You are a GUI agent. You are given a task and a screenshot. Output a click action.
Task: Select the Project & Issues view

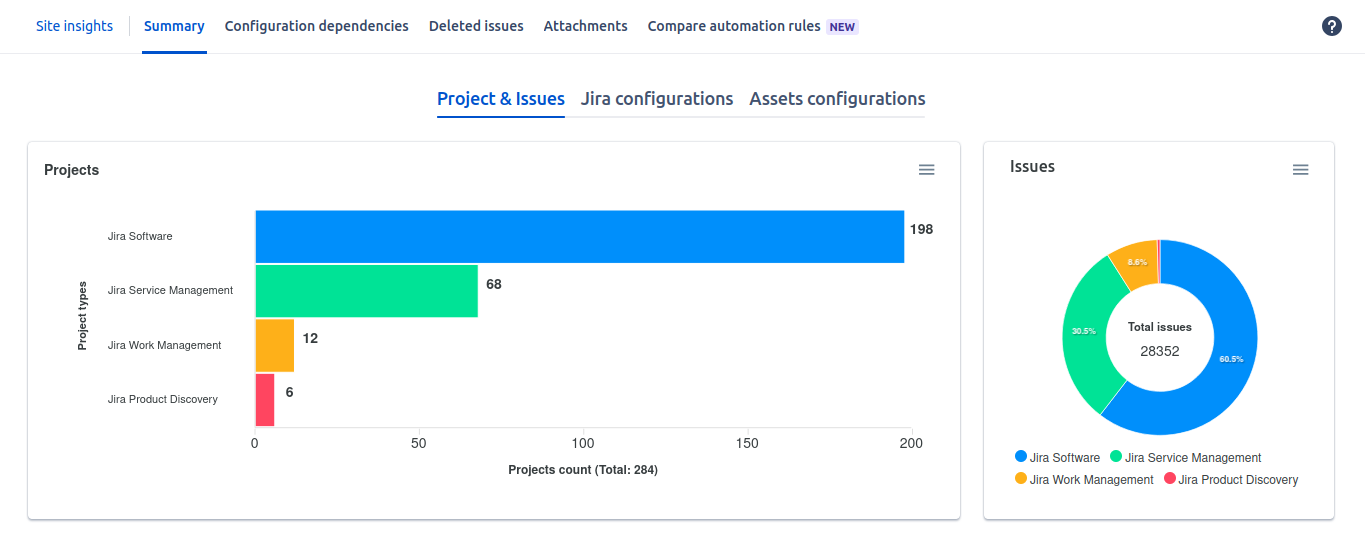coord(500,99)
